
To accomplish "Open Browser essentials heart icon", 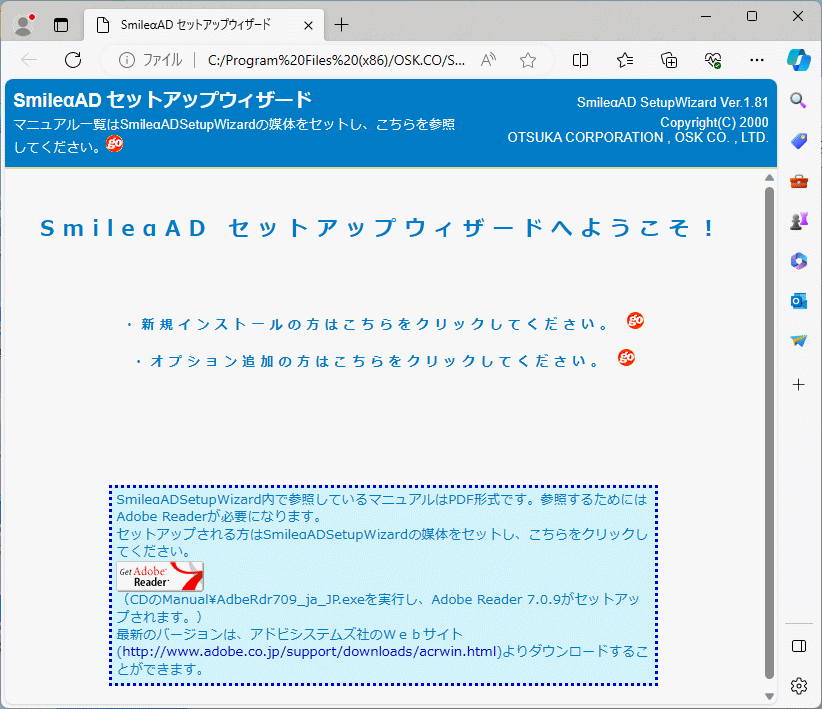I will (713, 60).
